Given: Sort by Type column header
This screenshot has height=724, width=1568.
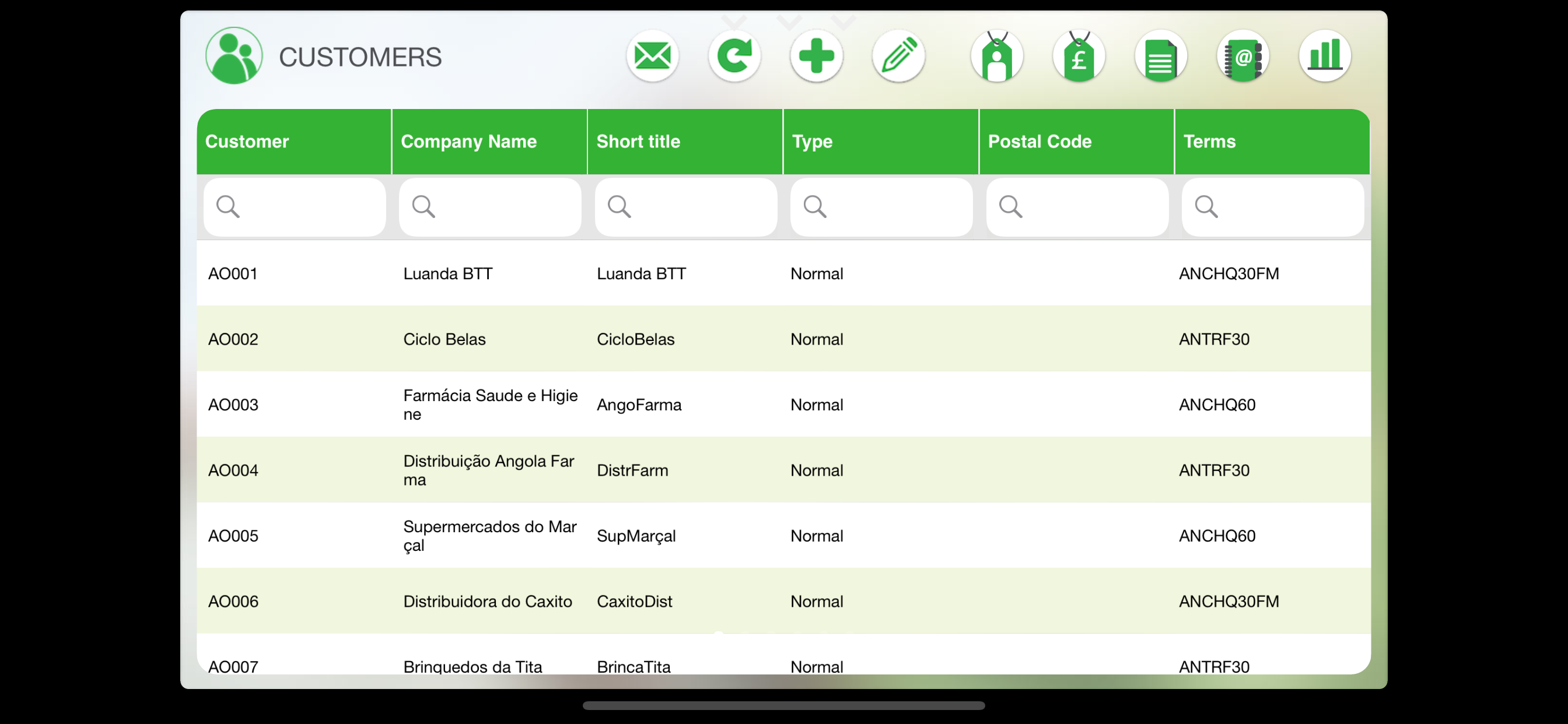Looking at the screenshot, I should (881, 142).
